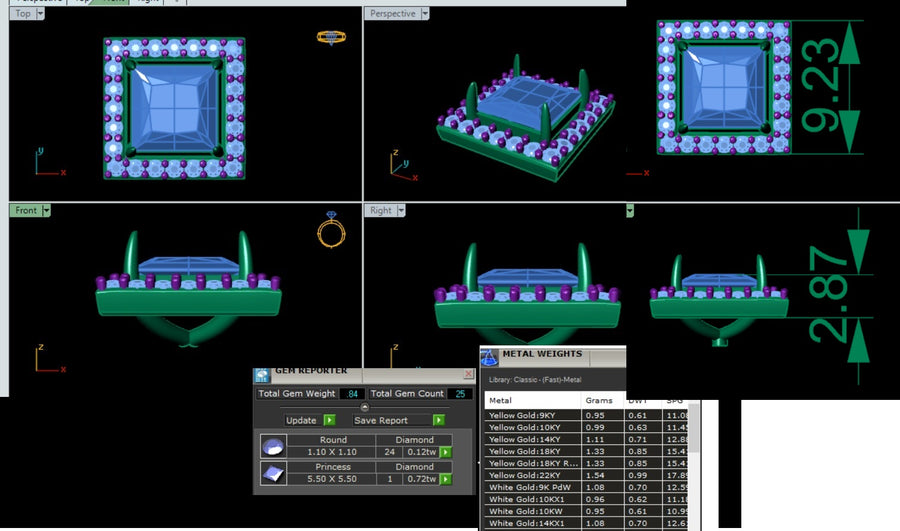Click the Total Gem Weight value .84
Image resolution: width=900 pixels, height=531 pixels.
coord(352,394)
